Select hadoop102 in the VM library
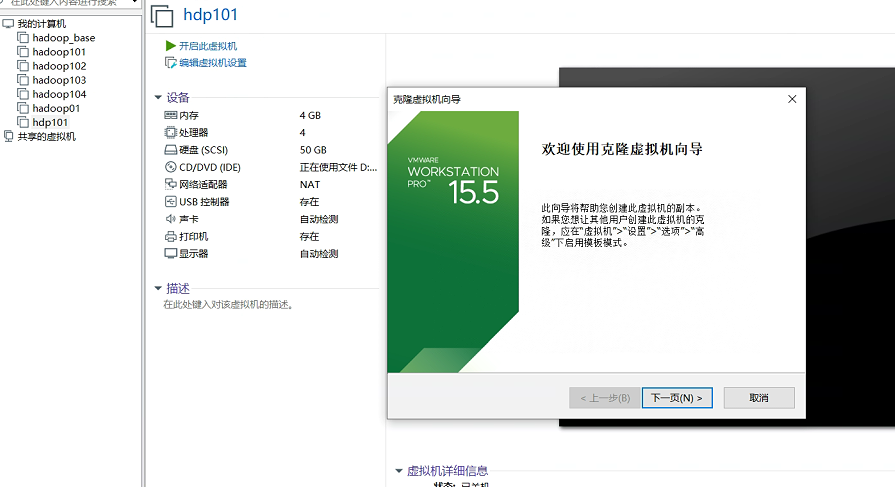Screen dimensions: 895x487 pos(59,66)
